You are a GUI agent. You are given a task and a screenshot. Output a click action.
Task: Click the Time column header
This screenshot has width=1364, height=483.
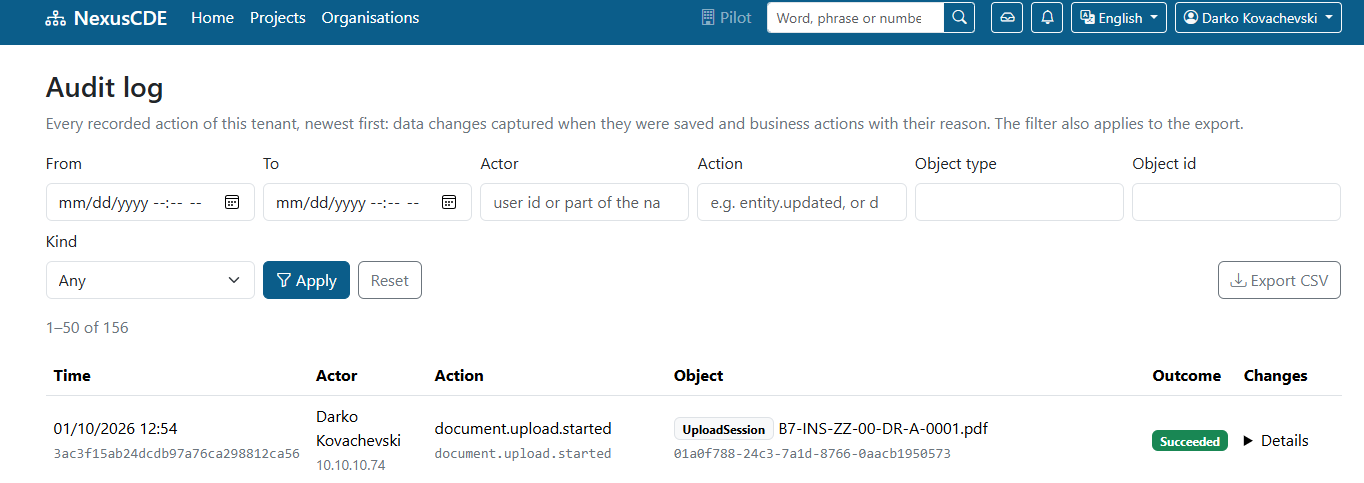(72, 376)
